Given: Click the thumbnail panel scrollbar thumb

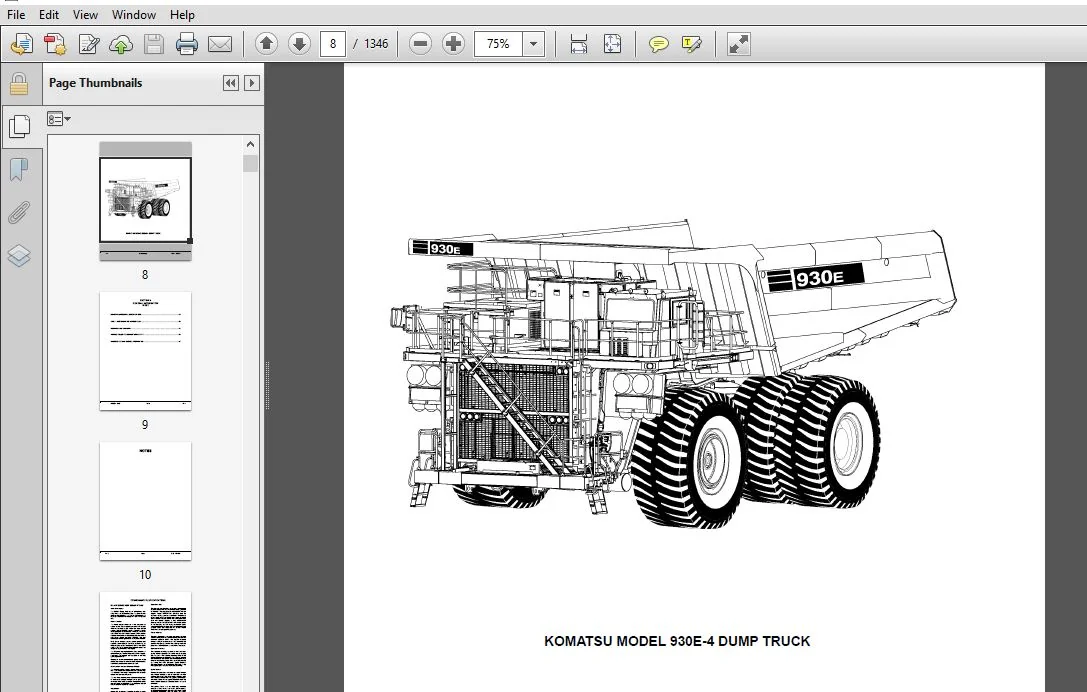Looking at the screenshot, I should point(251,164).
